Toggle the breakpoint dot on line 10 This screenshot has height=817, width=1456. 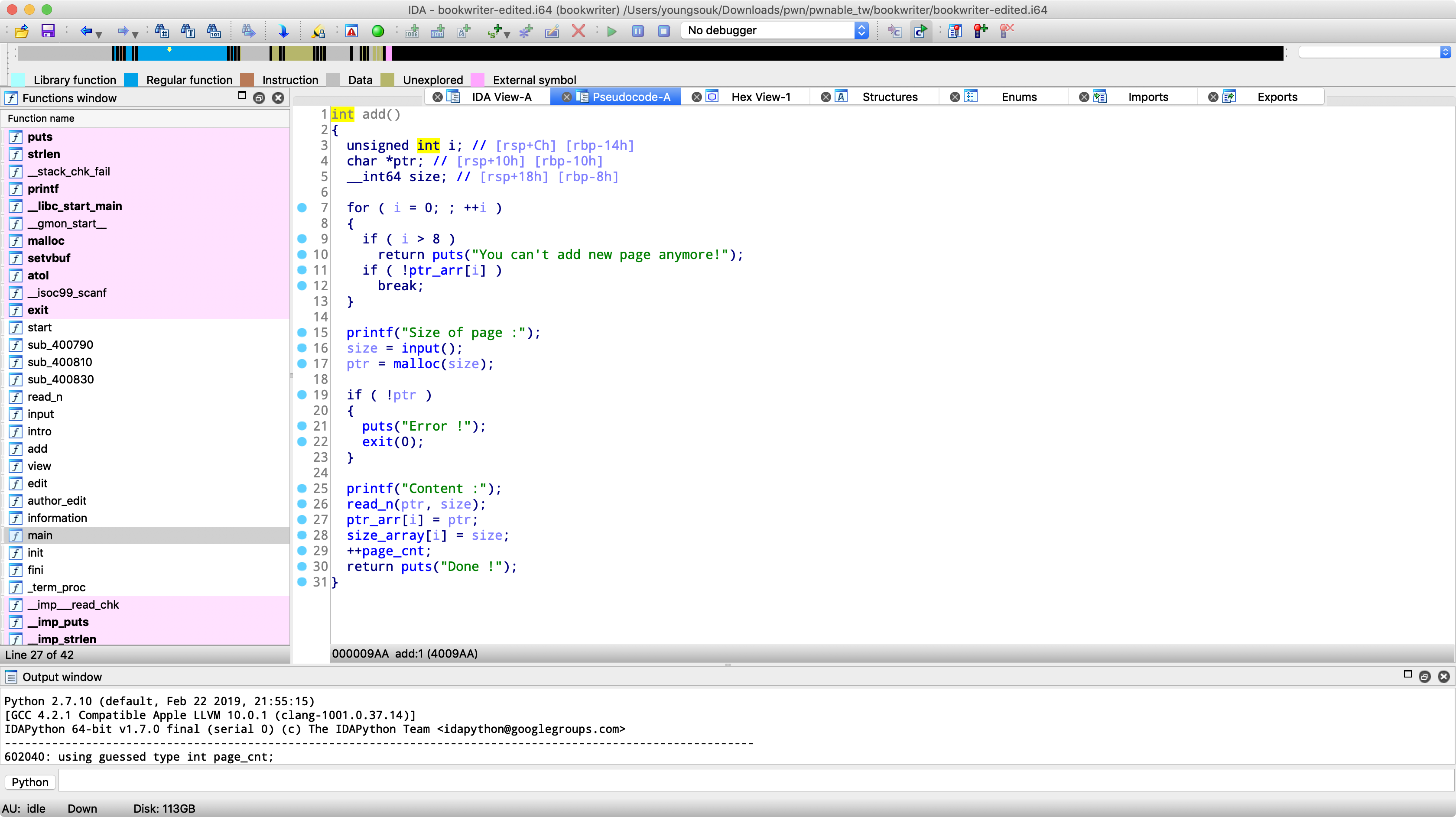302,254
